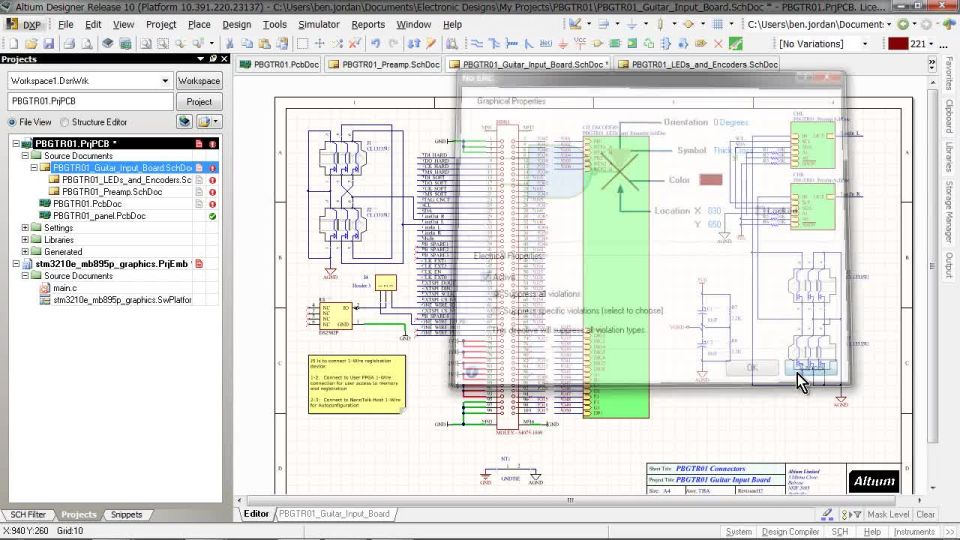The width and height of the screenshot is (960, 540).
Task: Click the Design Compiler status bar button
Action: click(x=790, y=531)
